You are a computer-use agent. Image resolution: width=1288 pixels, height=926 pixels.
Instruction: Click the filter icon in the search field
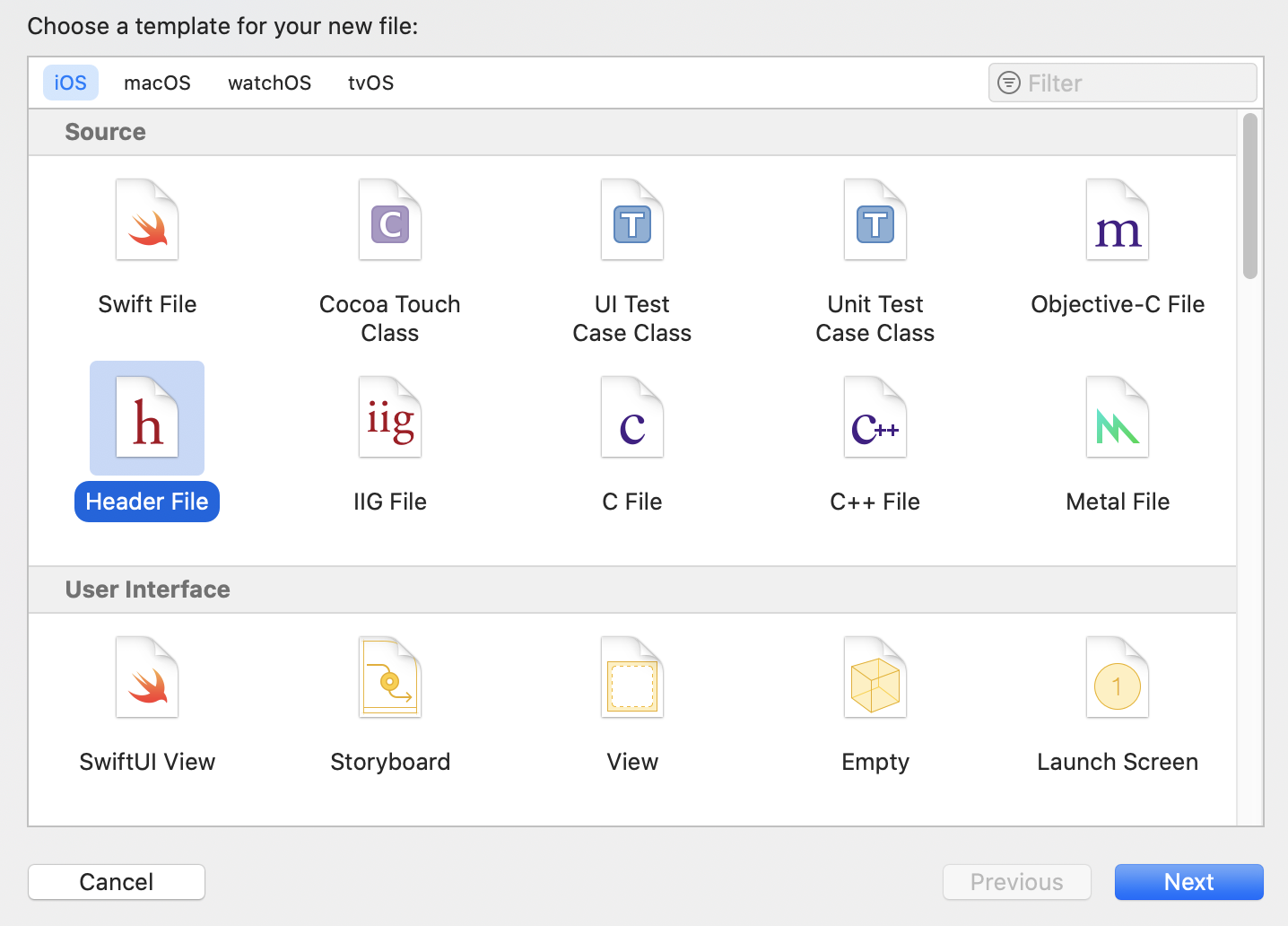tap(1009, 83)
